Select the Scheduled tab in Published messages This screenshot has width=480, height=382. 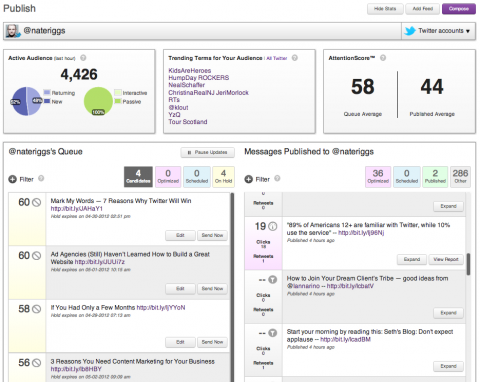(x=407, y=177)
